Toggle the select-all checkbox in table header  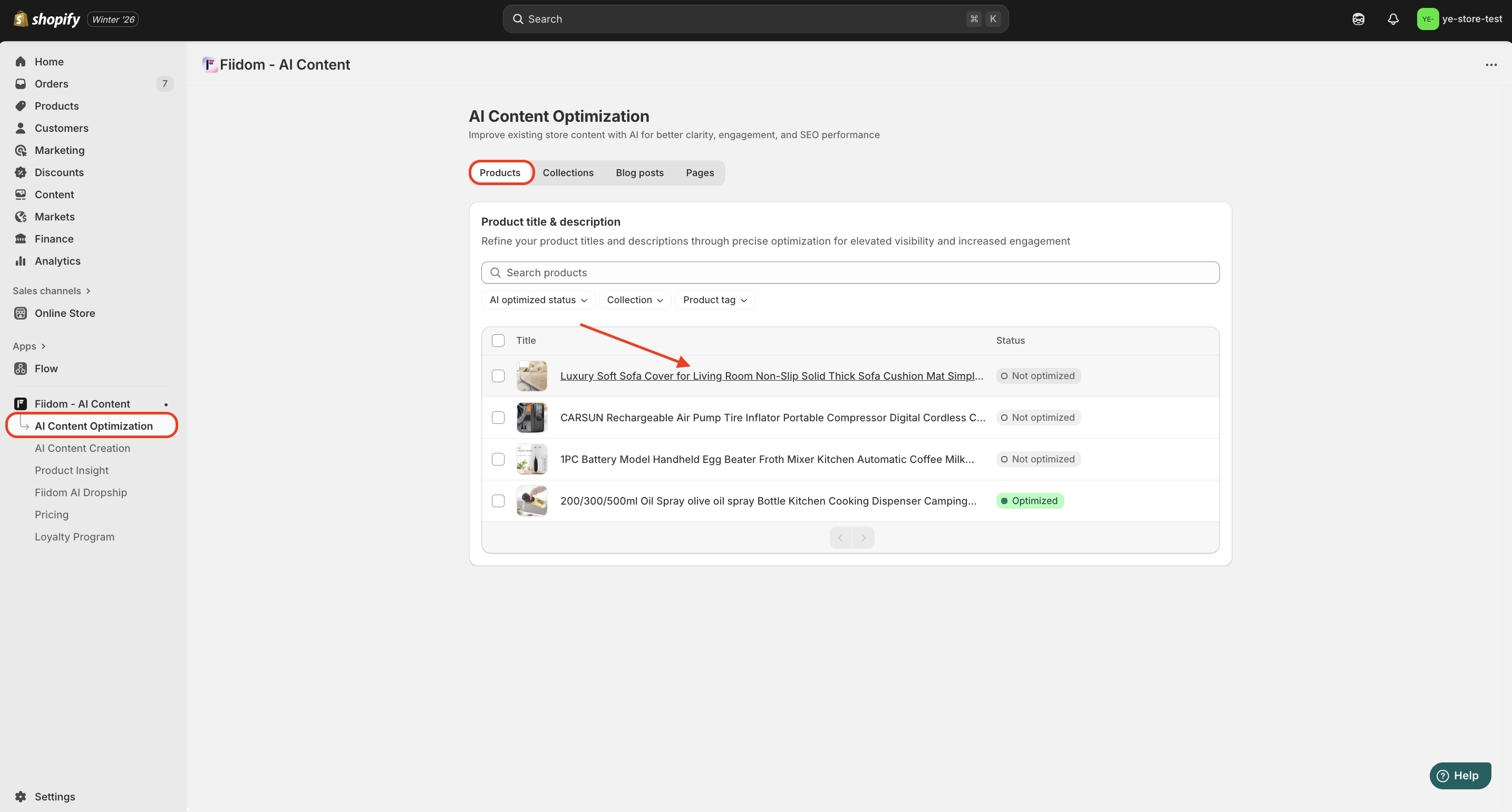tap(498, 341)
